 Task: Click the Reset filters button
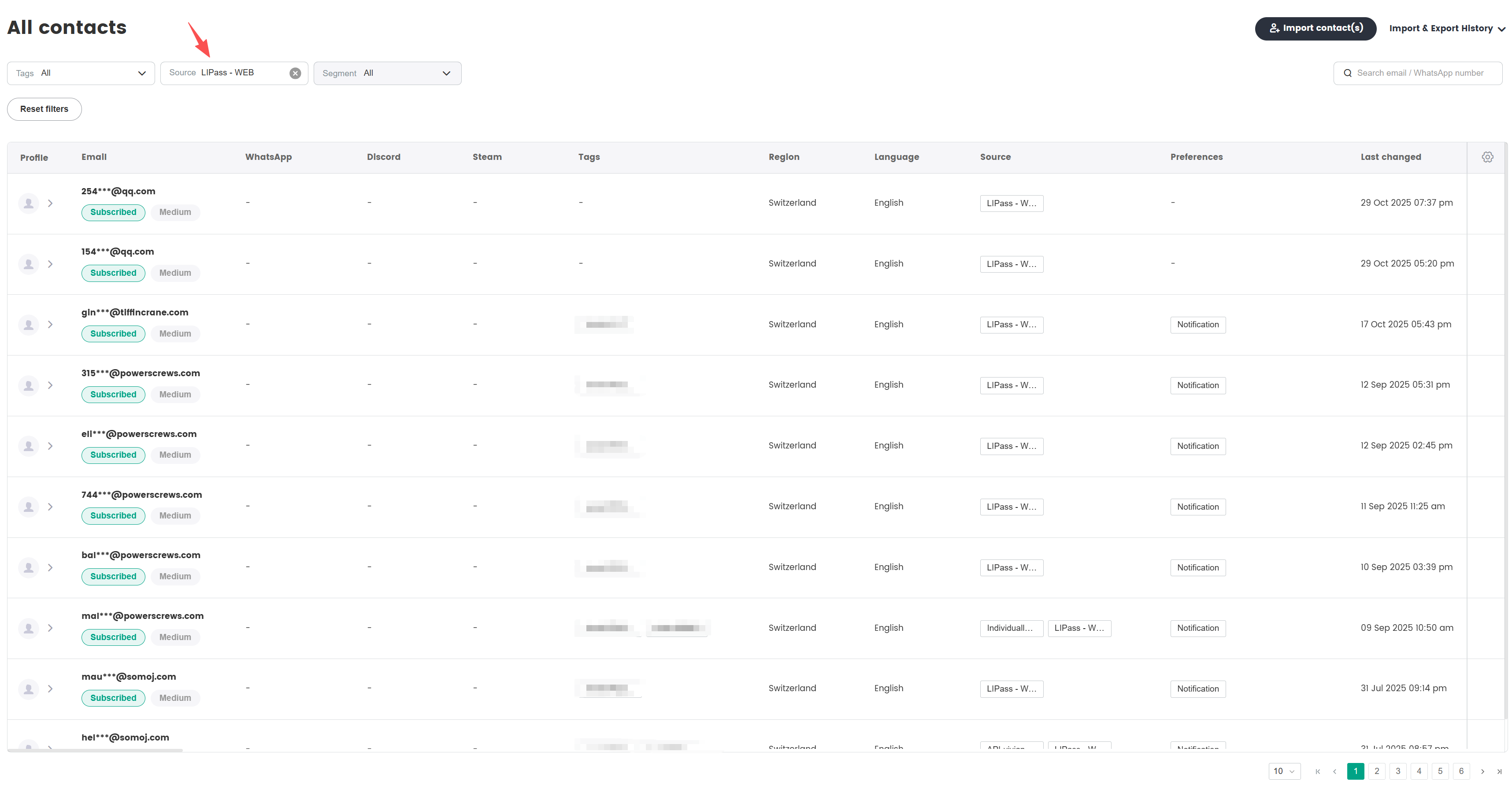[44, 109]
